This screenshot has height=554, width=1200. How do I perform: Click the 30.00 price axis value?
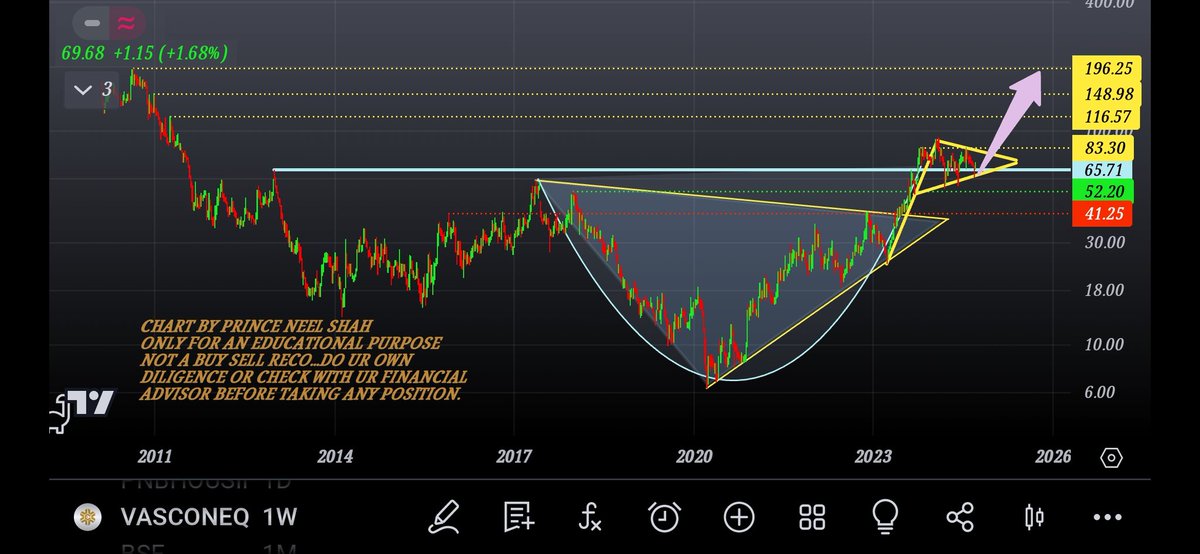[1105, 243]
